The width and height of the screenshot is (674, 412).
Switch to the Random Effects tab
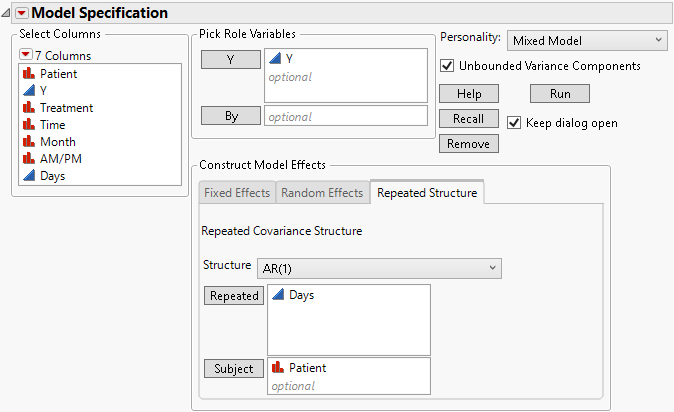coord(322,193)
